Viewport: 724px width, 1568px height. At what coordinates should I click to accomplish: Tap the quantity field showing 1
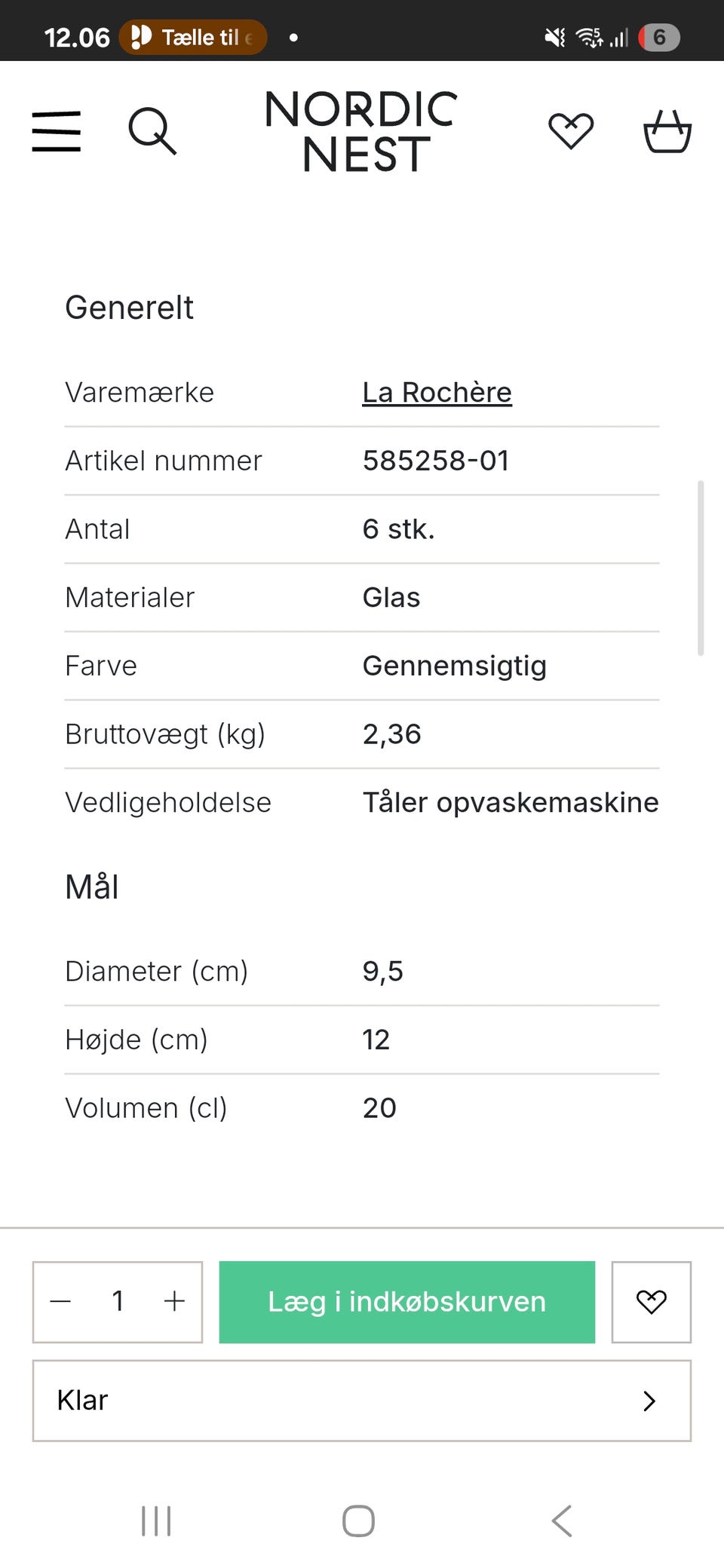[118, 1301]
